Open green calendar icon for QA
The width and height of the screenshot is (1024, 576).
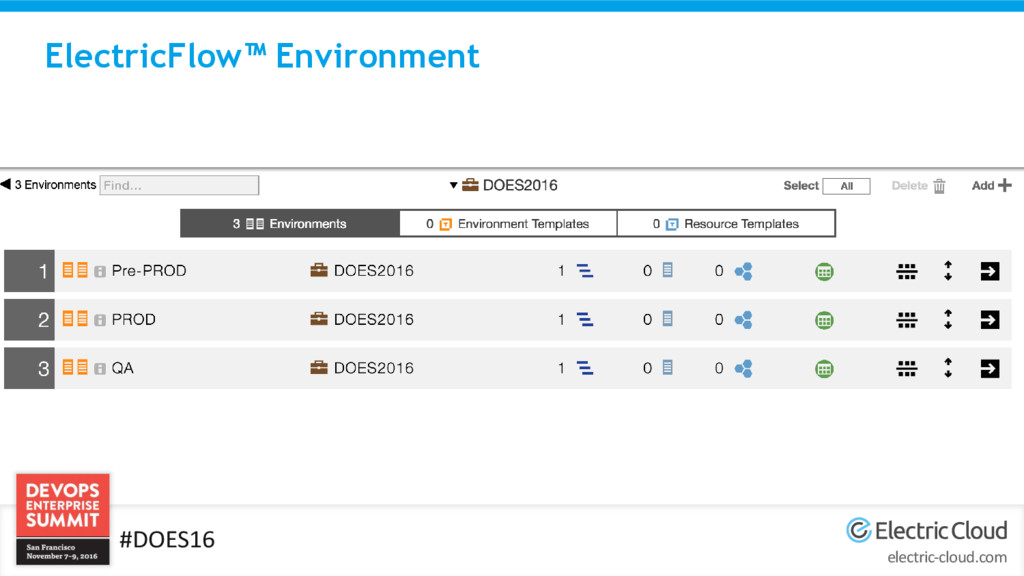(x=824, y=369)
